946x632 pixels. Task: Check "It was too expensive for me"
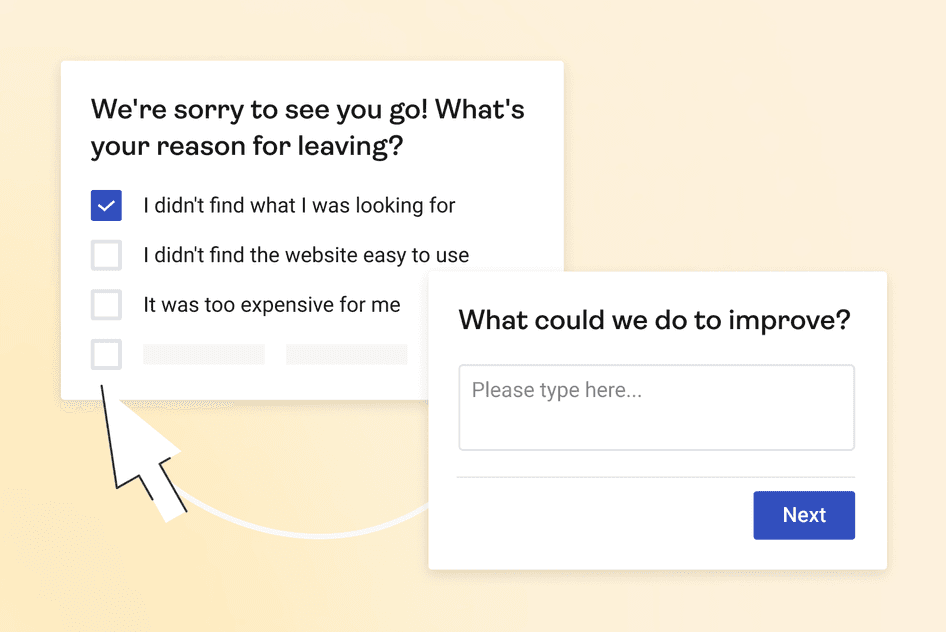pos(106,305)
